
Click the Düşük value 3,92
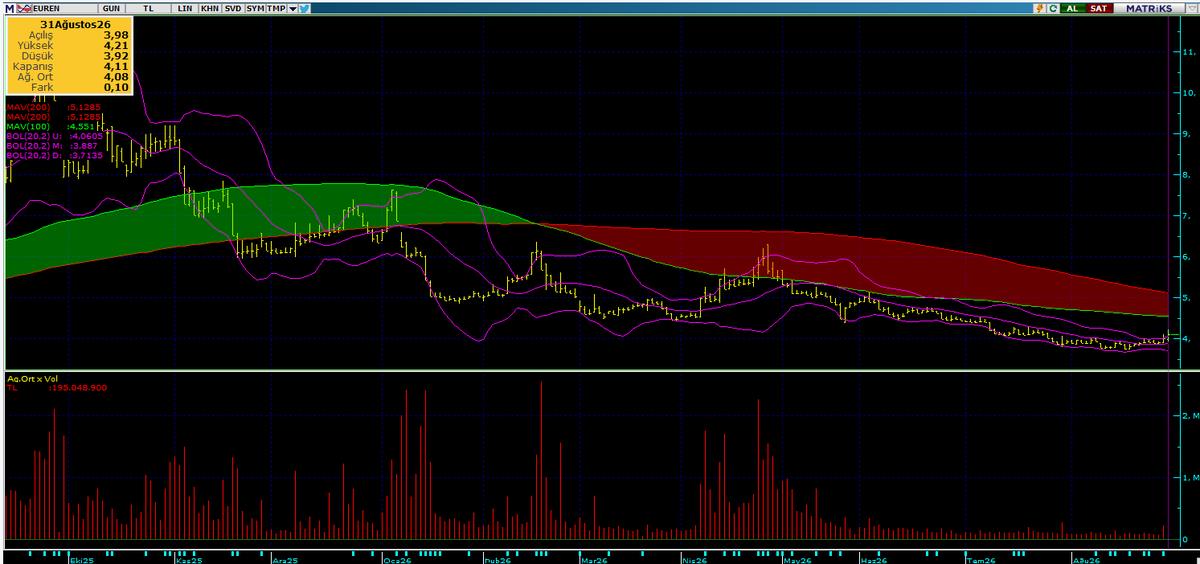pyautogui.click(x=117, y=57)
